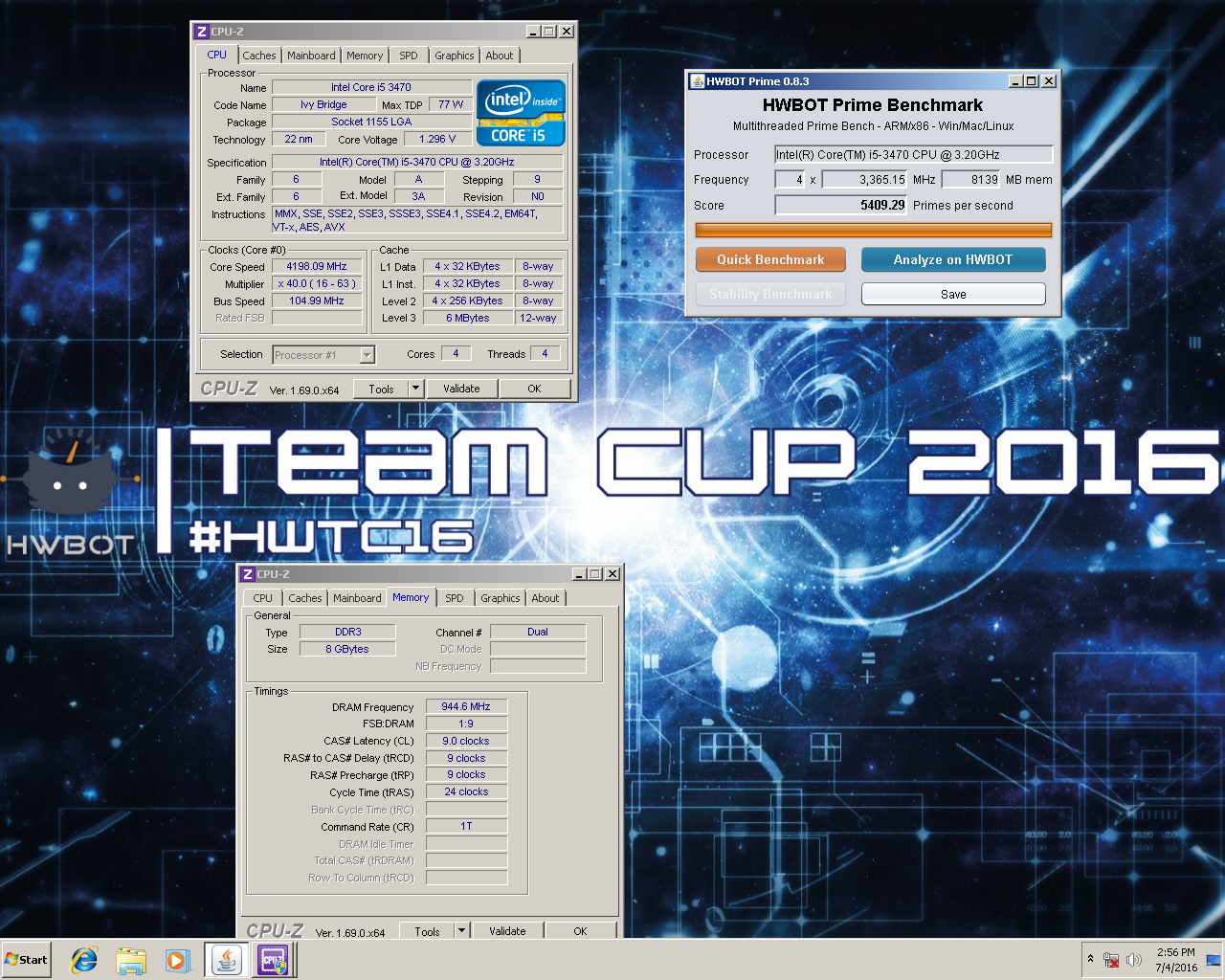1225x980 pixels.
Task: Click Tools button in lower CPU-Z window
Action: point(427,931)
